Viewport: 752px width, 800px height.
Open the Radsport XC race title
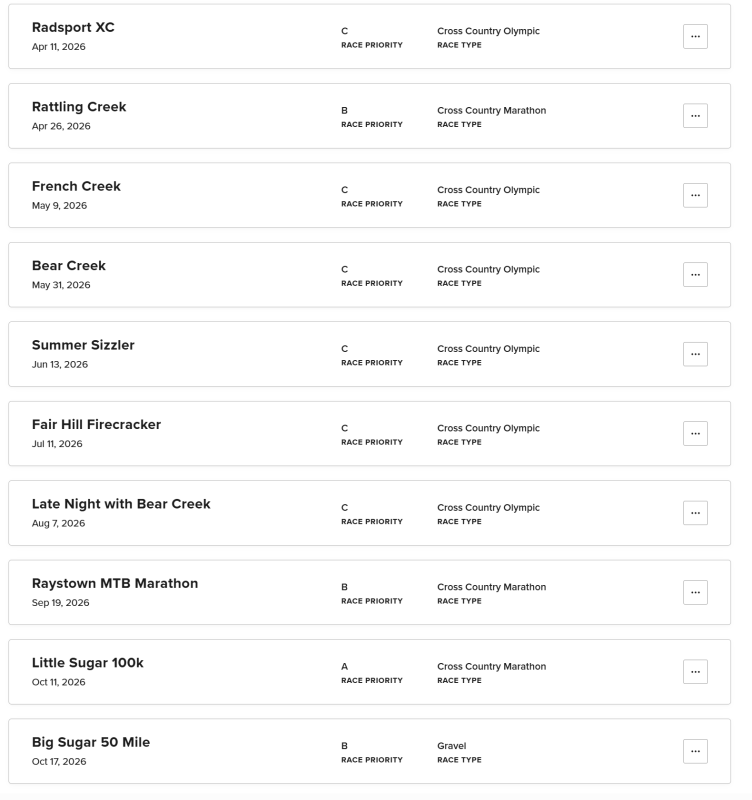[x=73, y=28]
